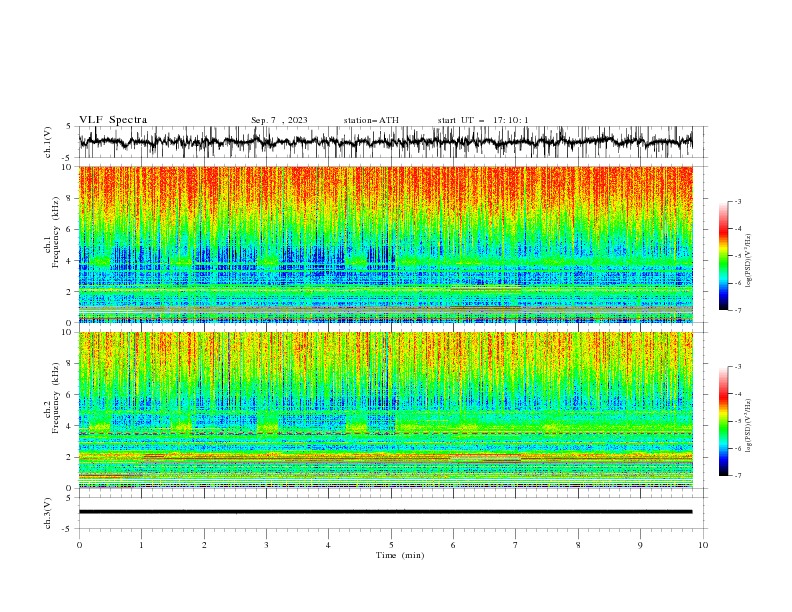Viewport: 792px width, 612px height.
Task: Click the upper PSD color scale bar
Action: pyautogui.click(x=723, y=256)
